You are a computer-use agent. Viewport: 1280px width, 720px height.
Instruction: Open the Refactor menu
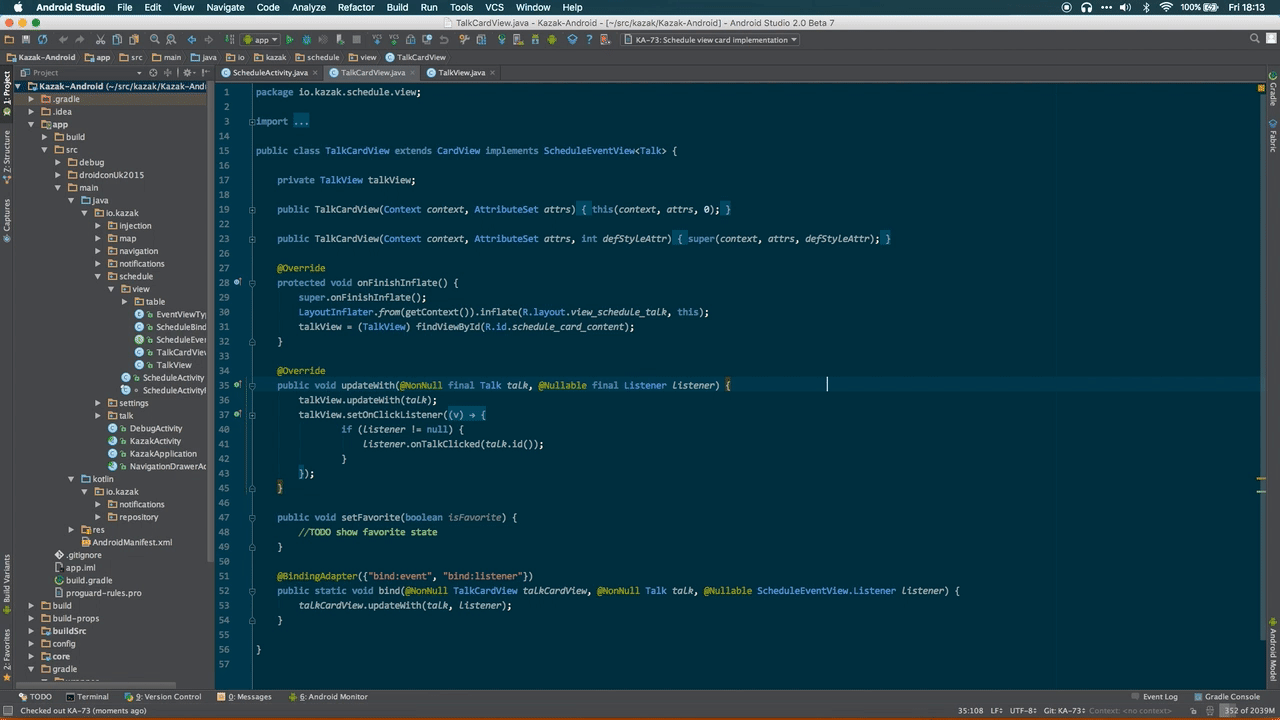(x=356, y=7)
